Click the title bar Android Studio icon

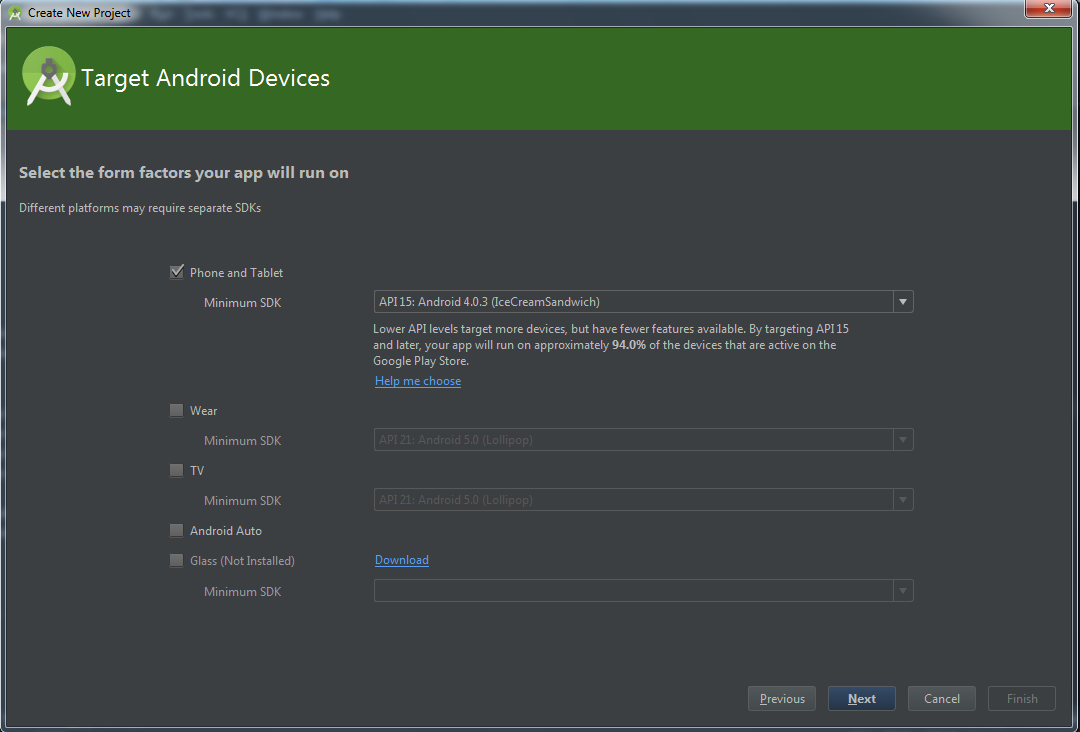click(15, 12)
